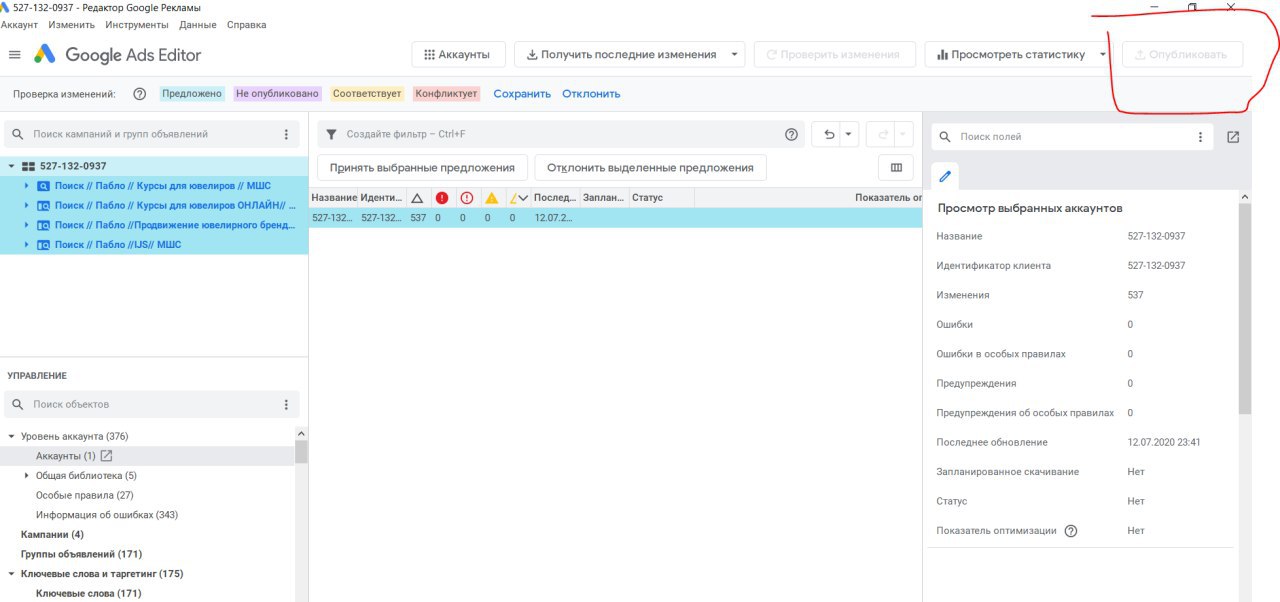Click the red error-circle column header
The image size is (1280, 602).
click(442, 198)
